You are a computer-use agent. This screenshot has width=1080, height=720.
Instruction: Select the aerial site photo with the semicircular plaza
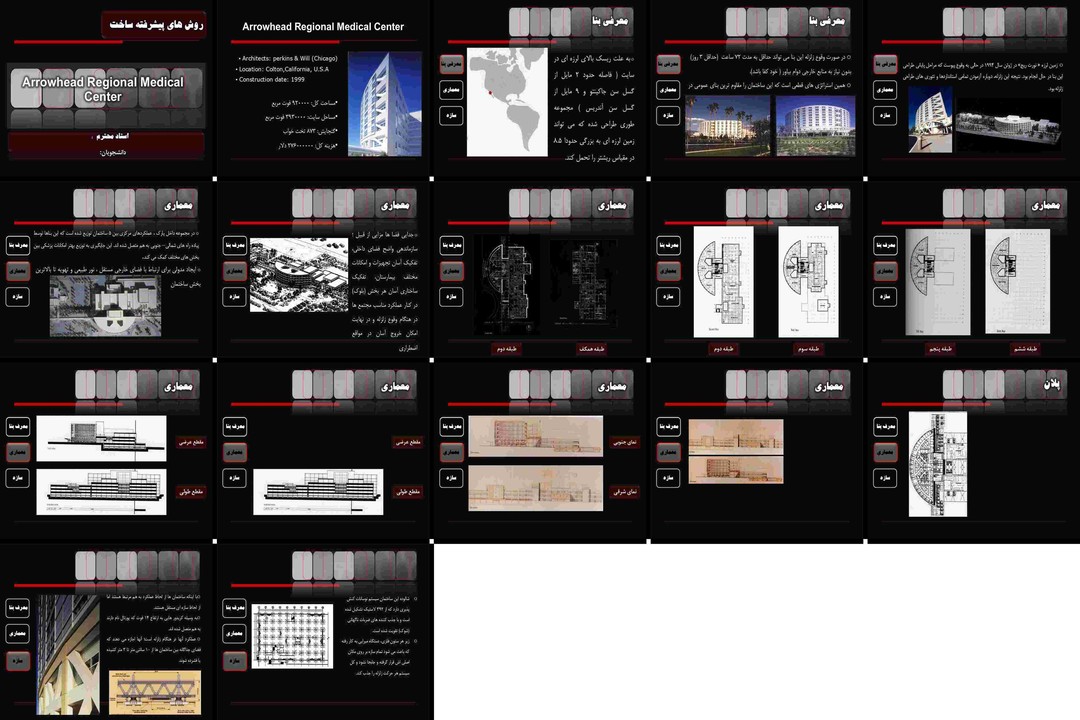tap(105, 306)
